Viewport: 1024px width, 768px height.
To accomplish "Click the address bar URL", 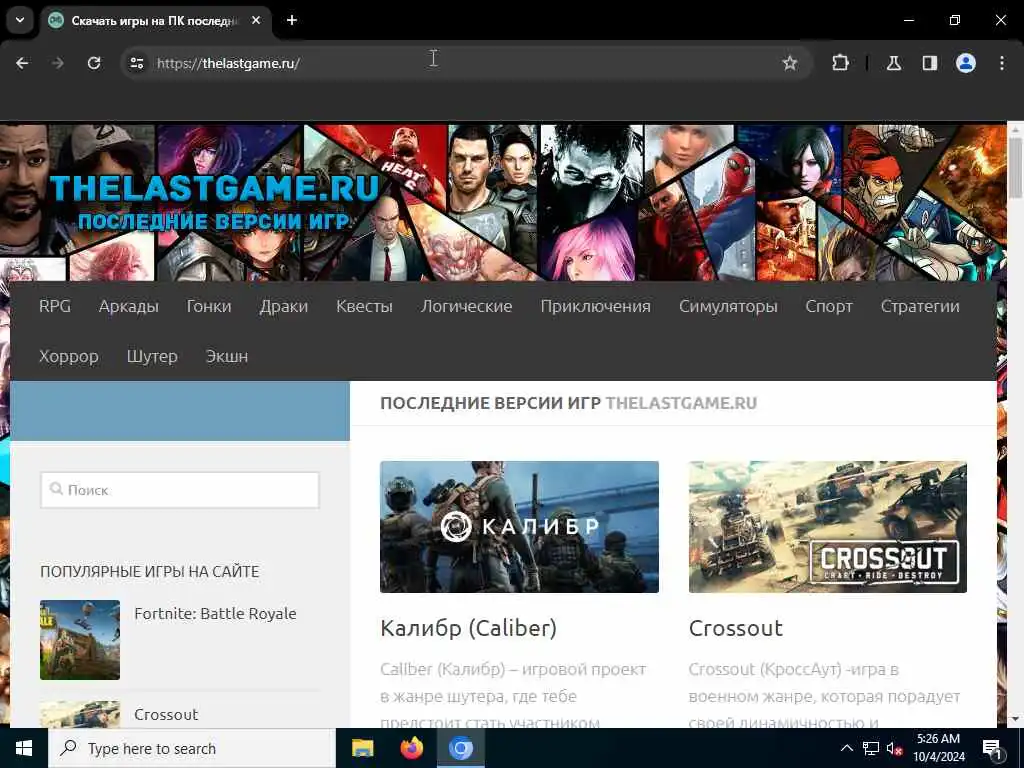I will (x=228, y=63).
